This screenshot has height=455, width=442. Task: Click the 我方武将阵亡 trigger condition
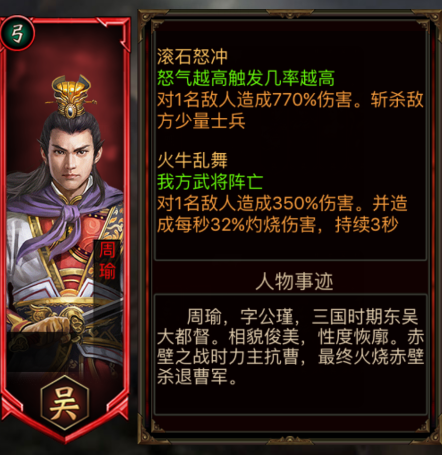210,182
